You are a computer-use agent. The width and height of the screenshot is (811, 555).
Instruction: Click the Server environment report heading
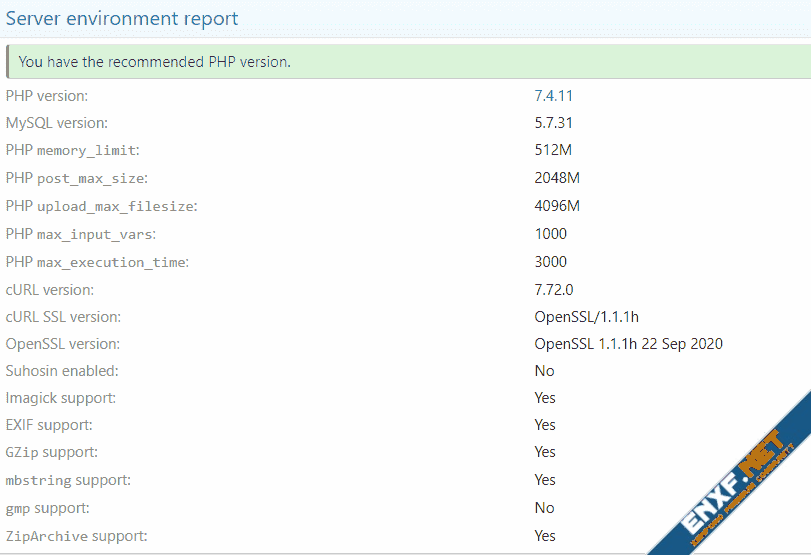click(122, 18)
